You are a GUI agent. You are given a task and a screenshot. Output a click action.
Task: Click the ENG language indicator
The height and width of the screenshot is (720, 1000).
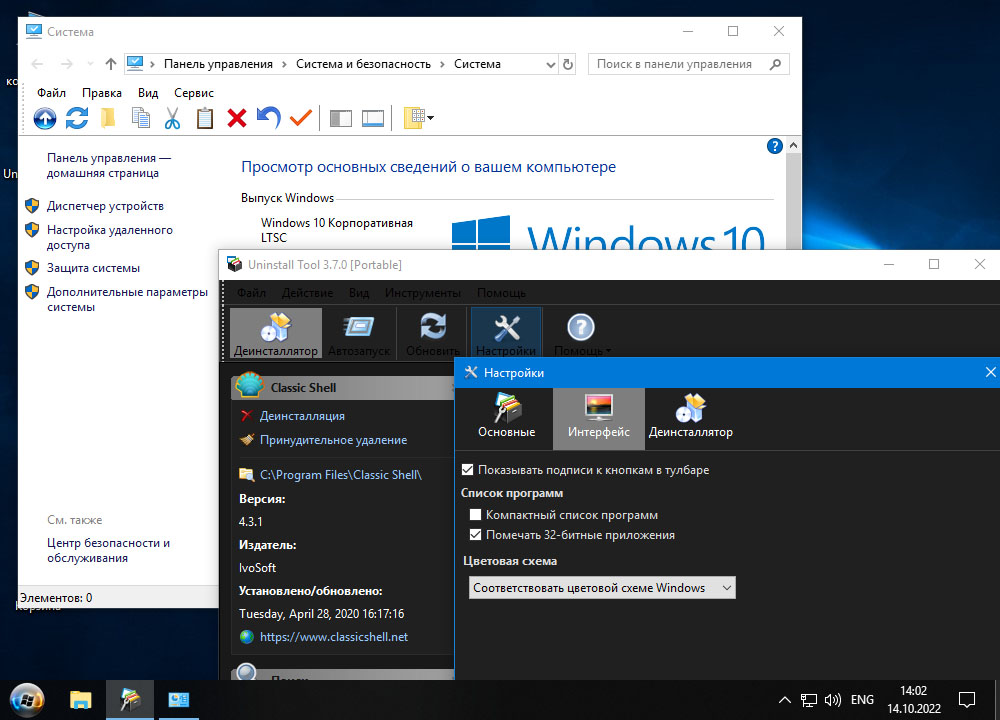click(x=862, y=700)
